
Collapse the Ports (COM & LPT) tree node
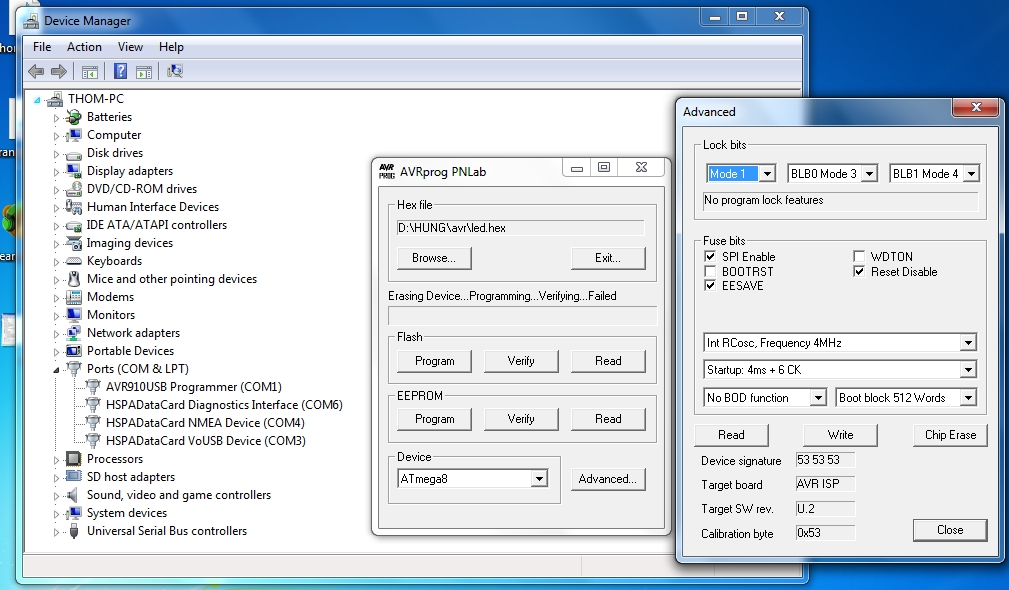(56, 369)
